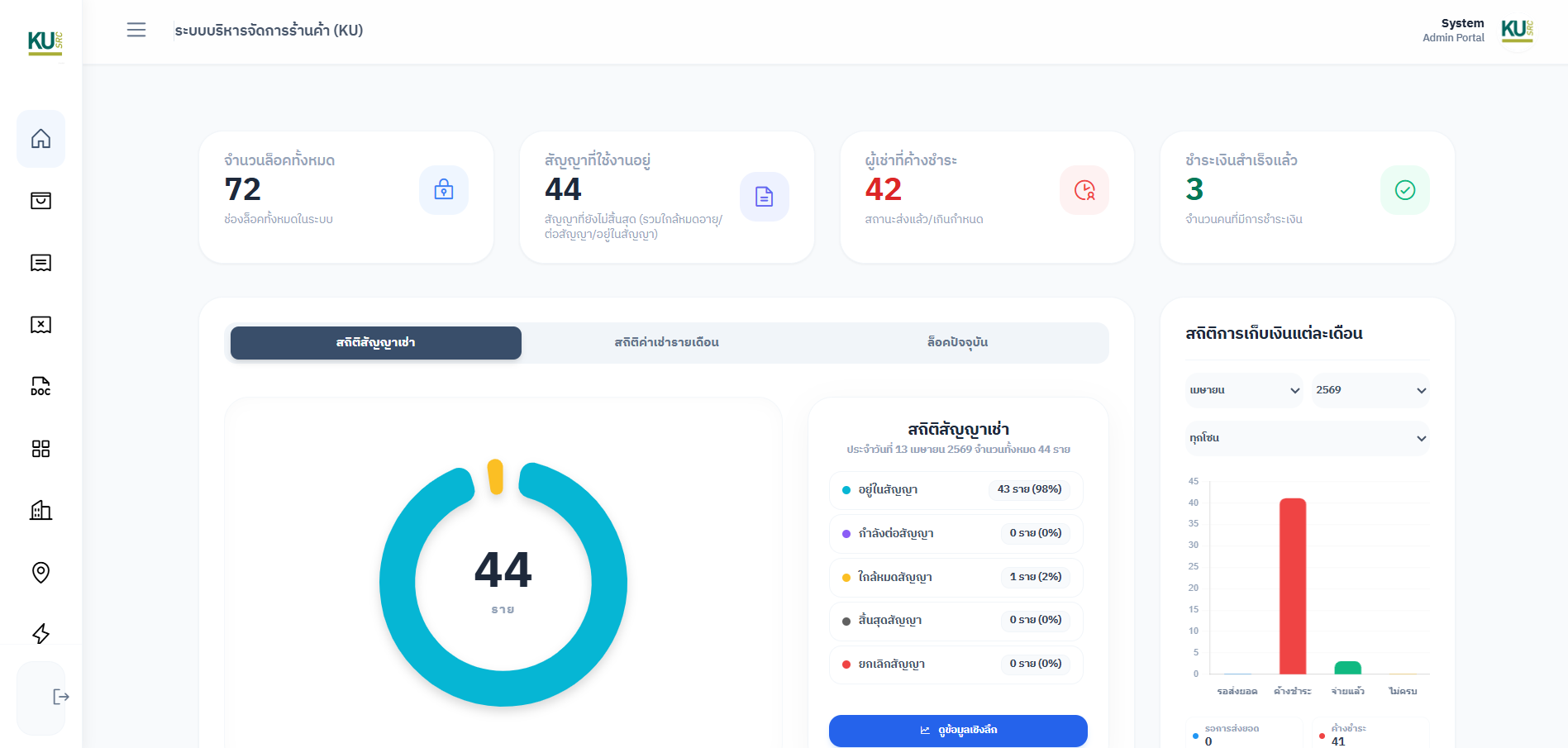Open the 2569 year dropdown

coord(1370,390)
